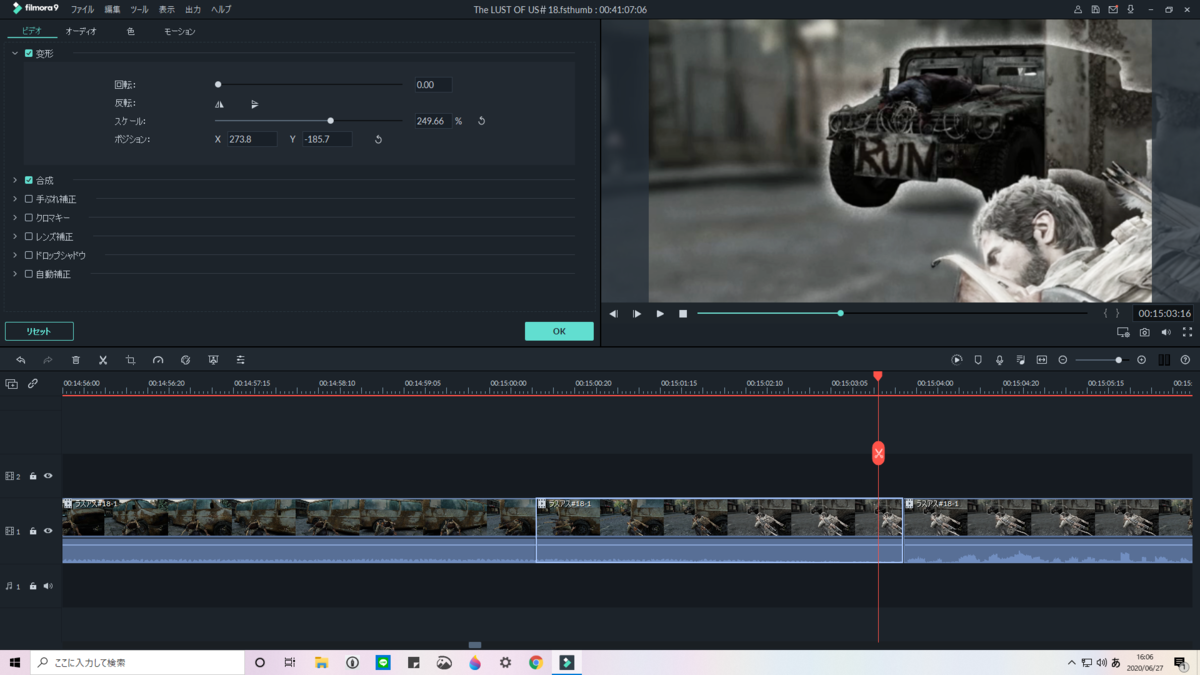
Task: Expand the 自動補正 section arrow
Action: tap(15, 274)
